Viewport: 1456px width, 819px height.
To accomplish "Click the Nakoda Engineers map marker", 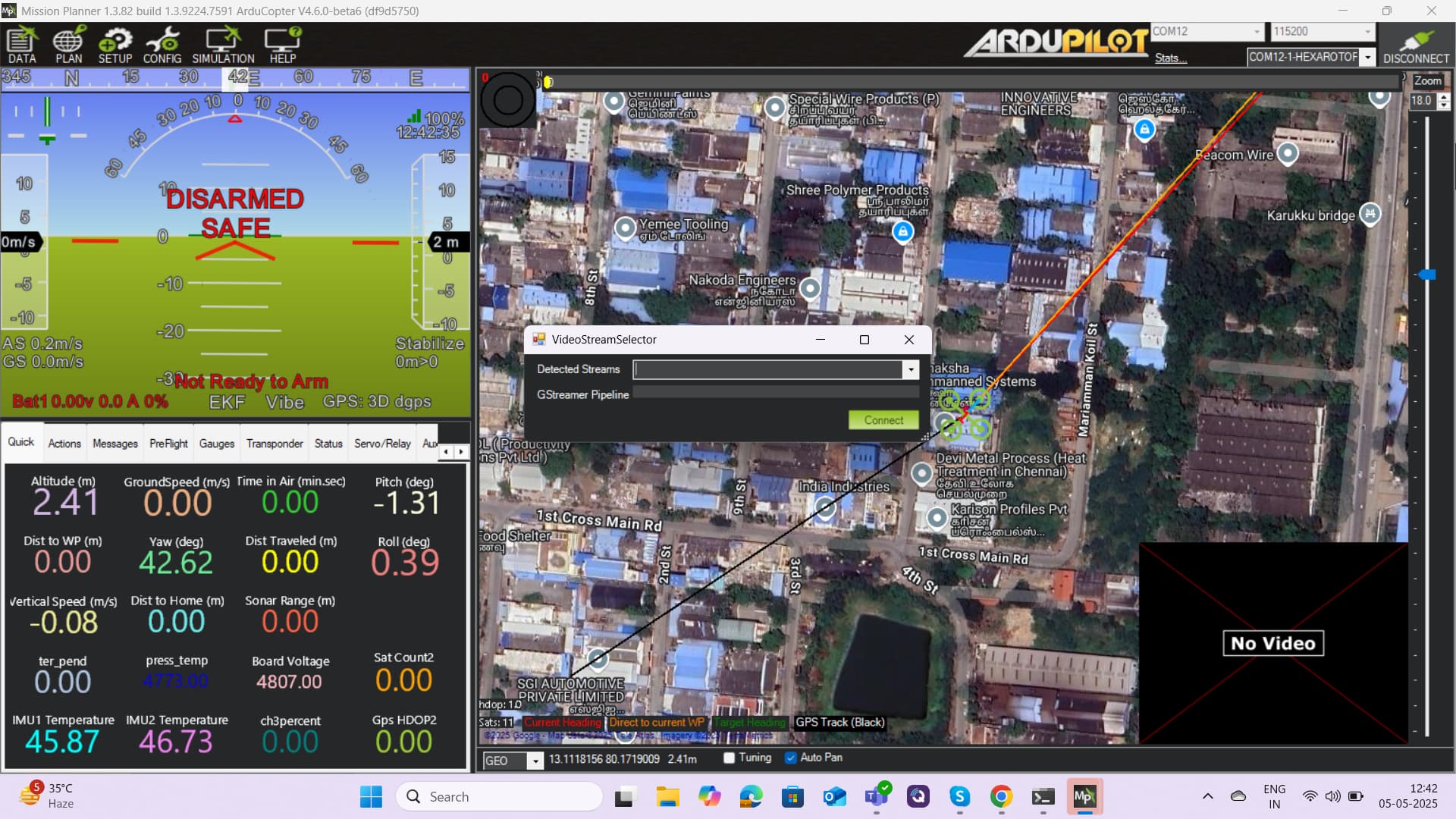I will tap(810, 288).
